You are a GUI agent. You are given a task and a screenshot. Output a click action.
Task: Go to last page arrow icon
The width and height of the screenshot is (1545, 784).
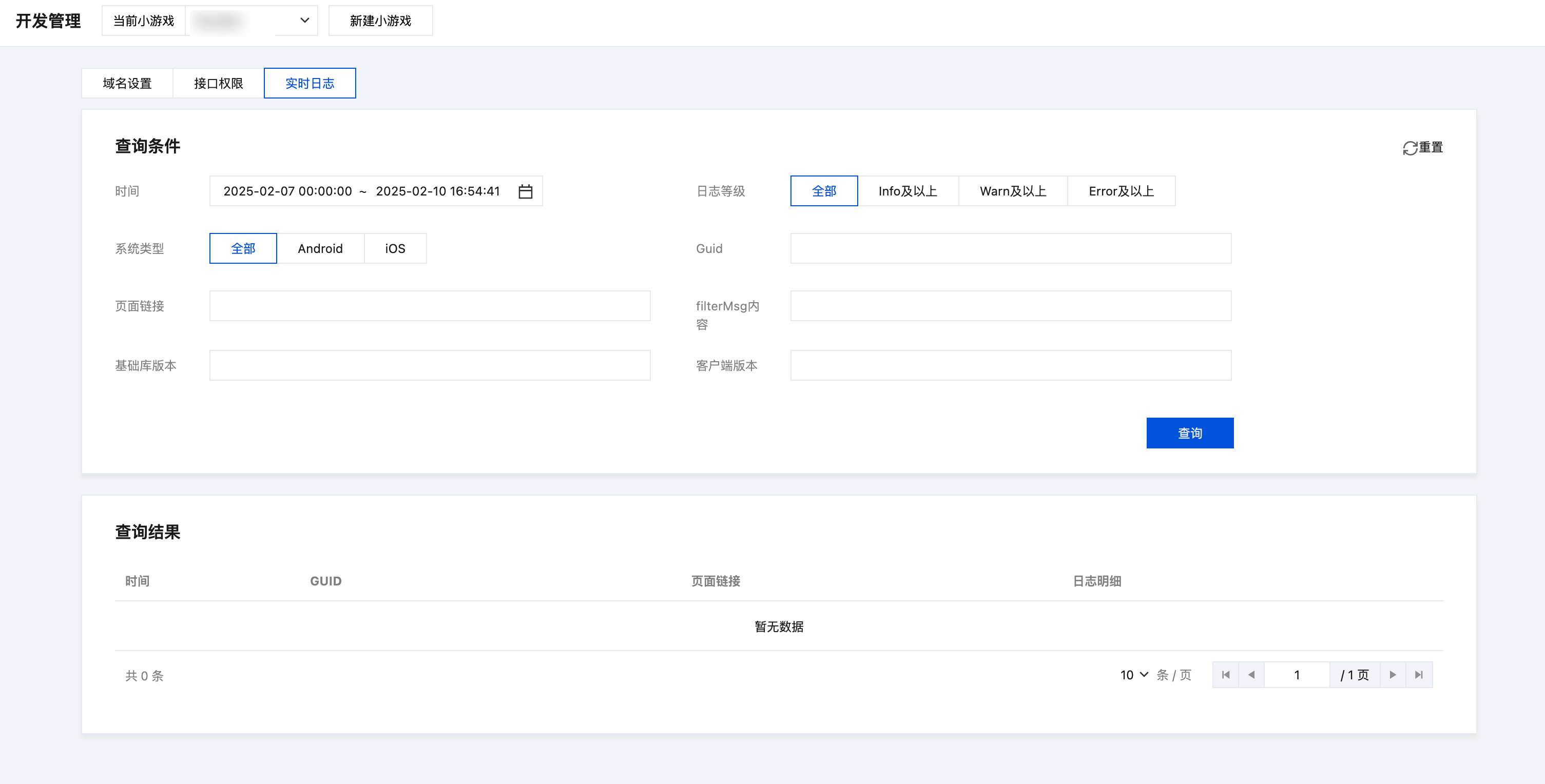tap(1418, 675)
